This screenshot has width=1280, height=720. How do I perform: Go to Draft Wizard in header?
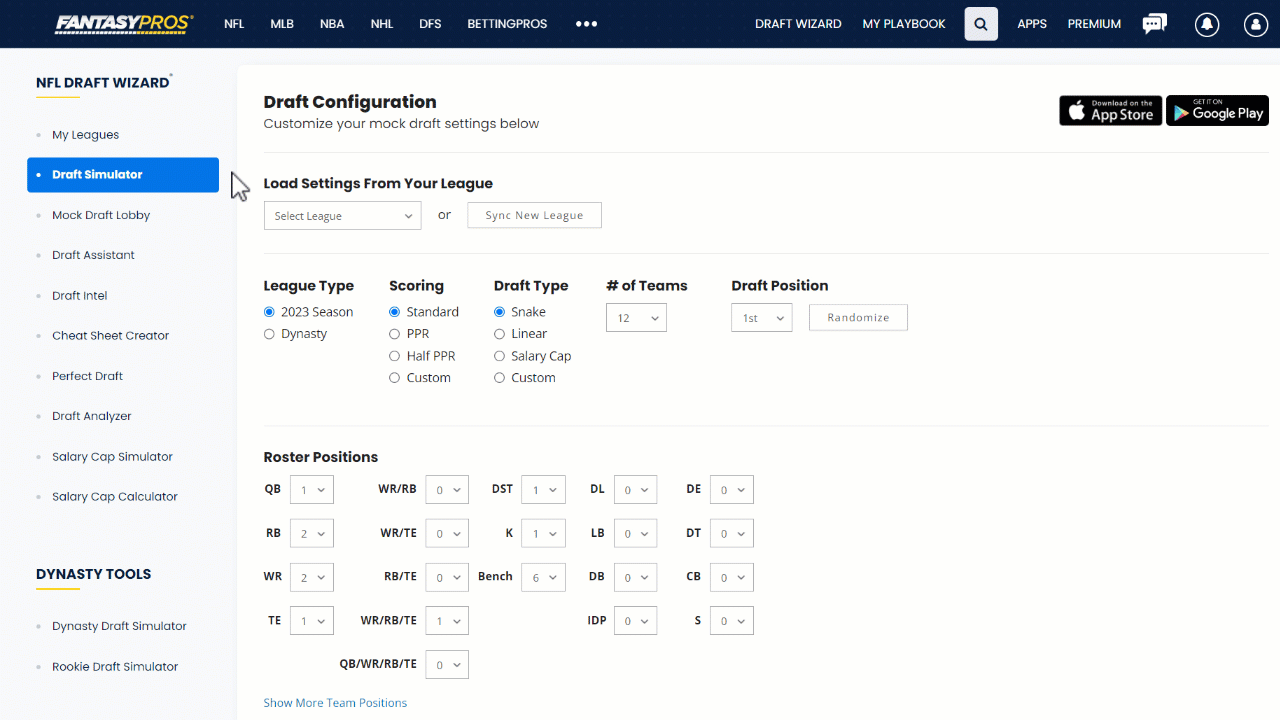pos(798,24)
